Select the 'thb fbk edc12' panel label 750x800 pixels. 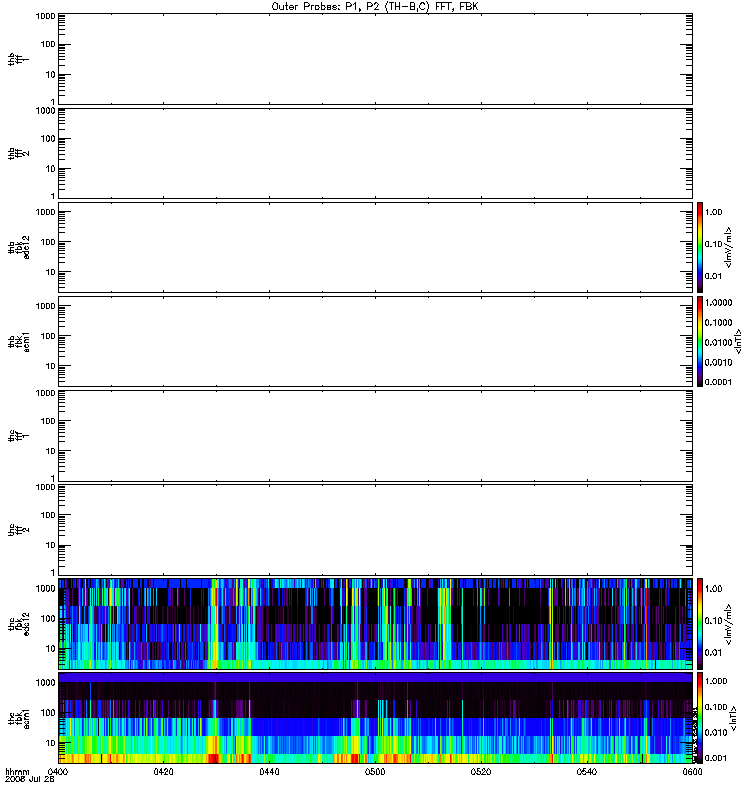(x=18, y=247)
